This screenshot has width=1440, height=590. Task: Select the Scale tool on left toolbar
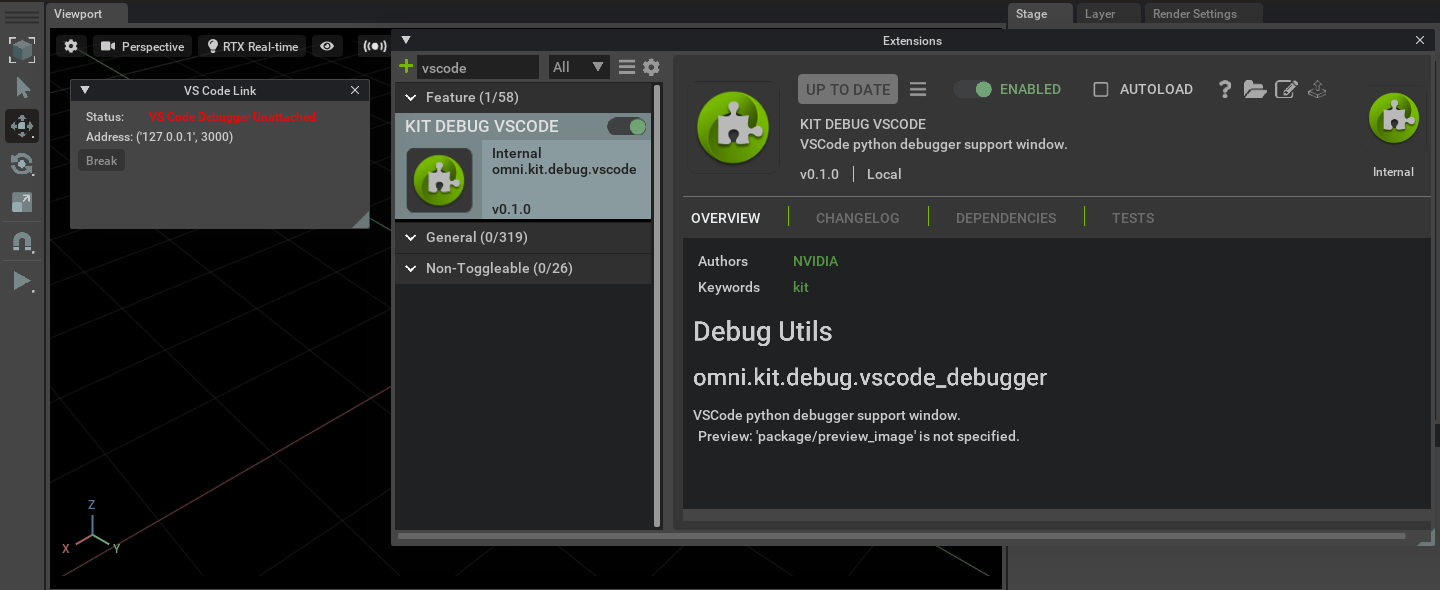pyautogui.click(x=22, y=202)
